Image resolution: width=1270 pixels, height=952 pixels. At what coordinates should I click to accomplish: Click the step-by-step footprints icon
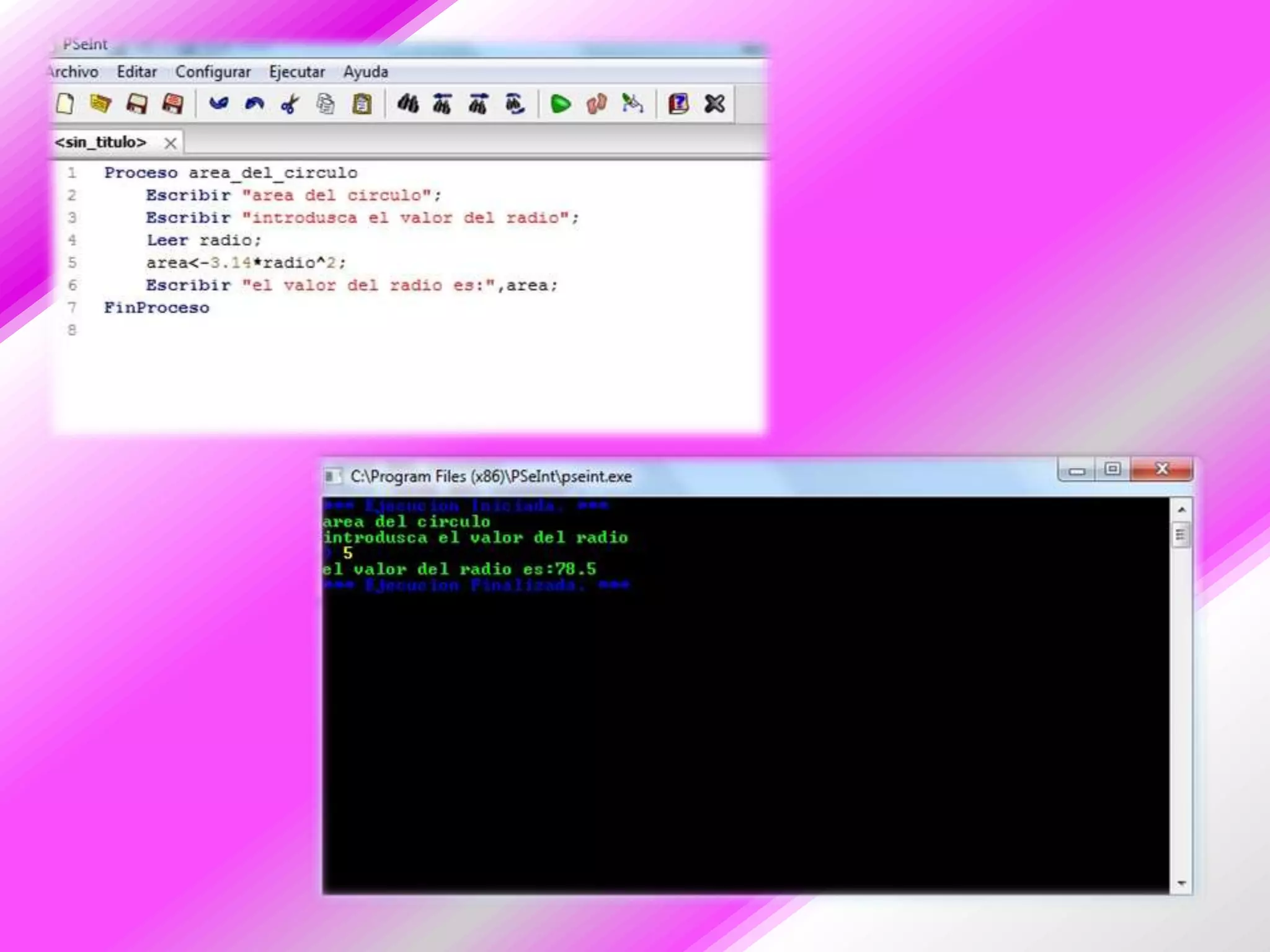coord(597,104)
